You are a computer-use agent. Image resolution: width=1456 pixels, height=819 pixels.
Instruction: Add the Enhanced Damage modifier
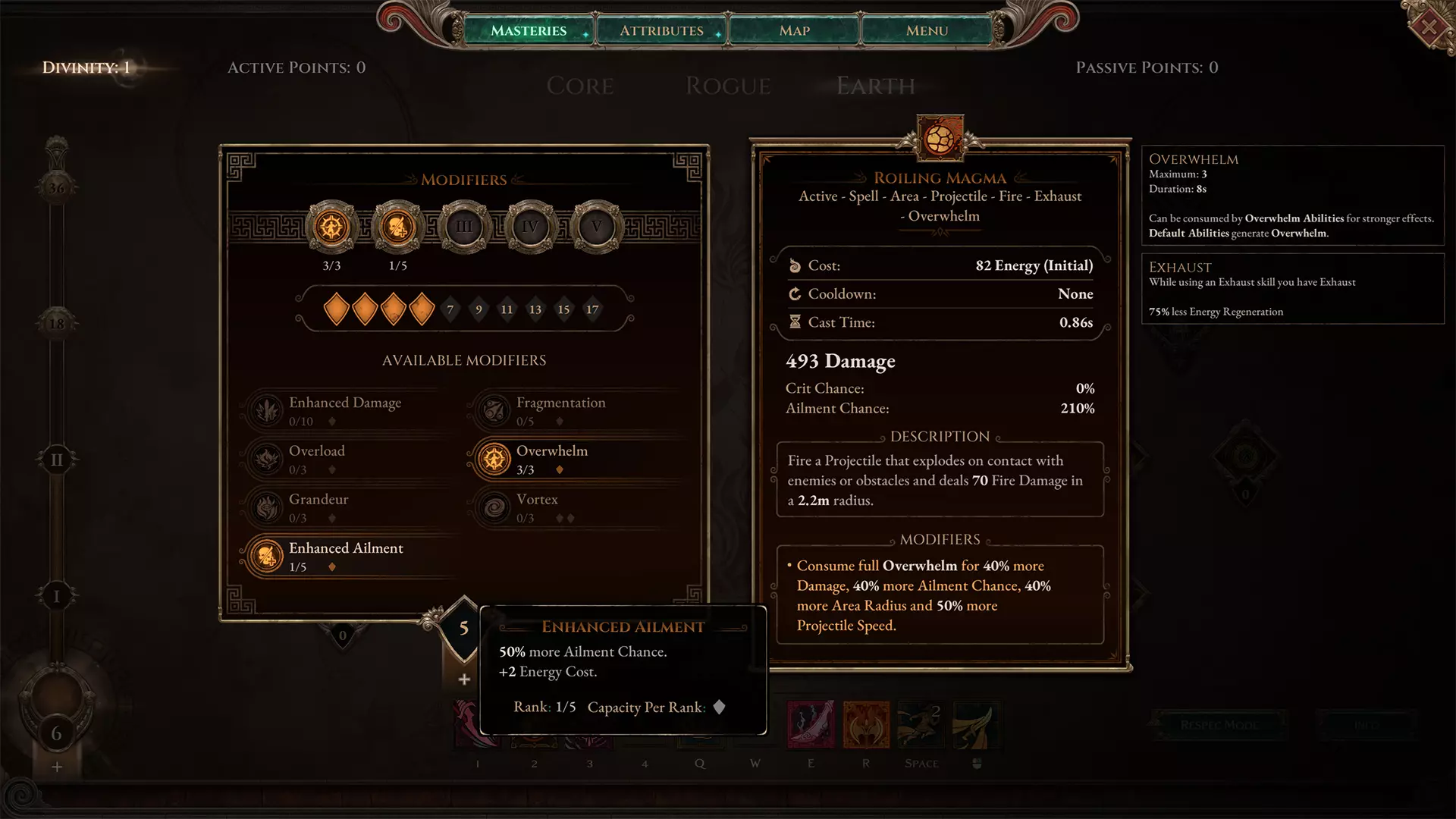pos(349,410)
